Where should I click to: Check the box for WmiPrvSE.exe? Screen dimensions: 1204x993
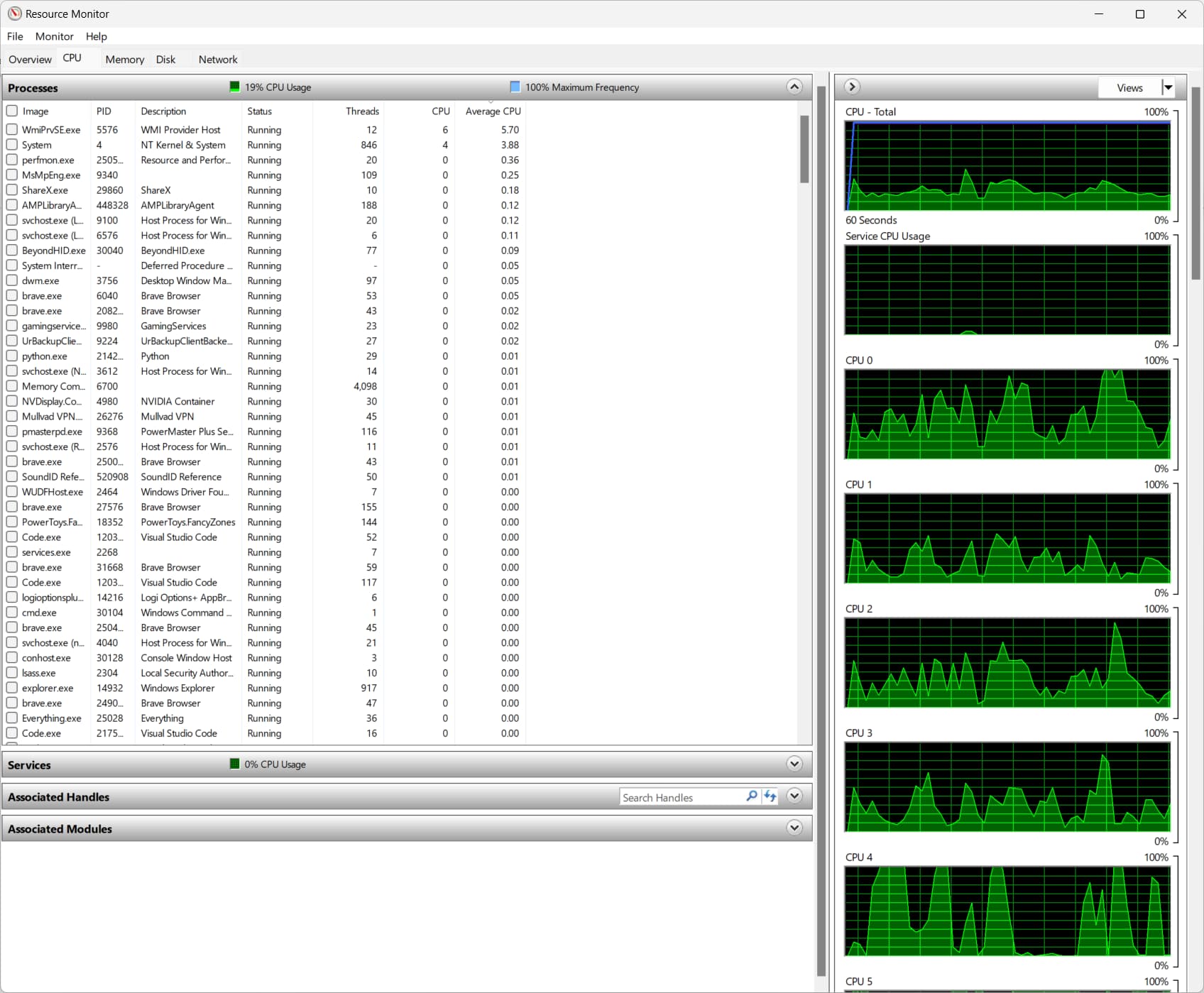(12, 130)
